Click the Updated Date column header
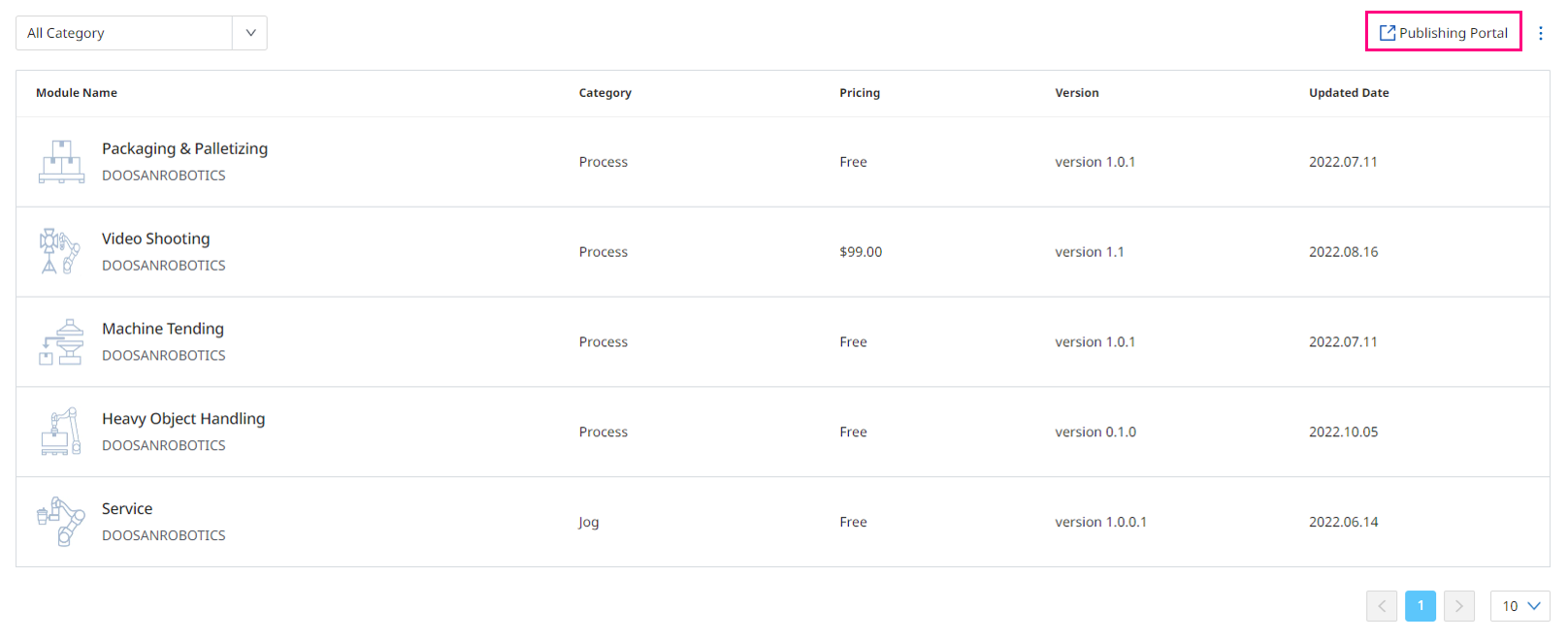Image resolution: width=1568 pixels, height=640 pixels. 1349,93
